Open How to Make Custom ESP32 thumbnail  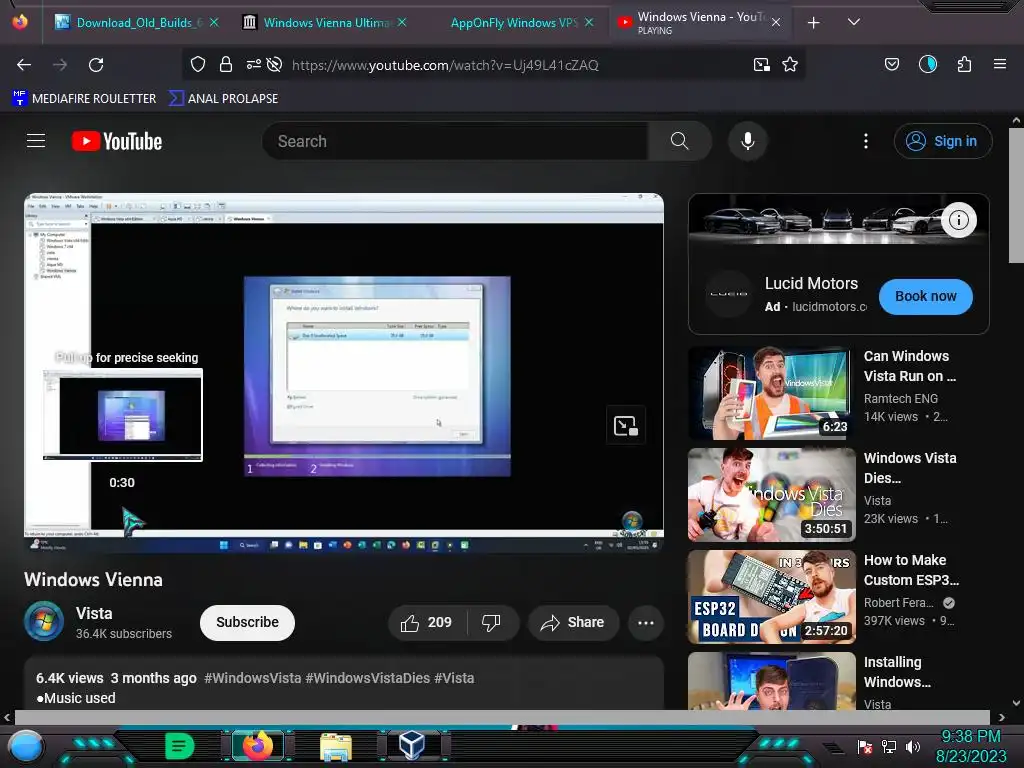point(771,597)
